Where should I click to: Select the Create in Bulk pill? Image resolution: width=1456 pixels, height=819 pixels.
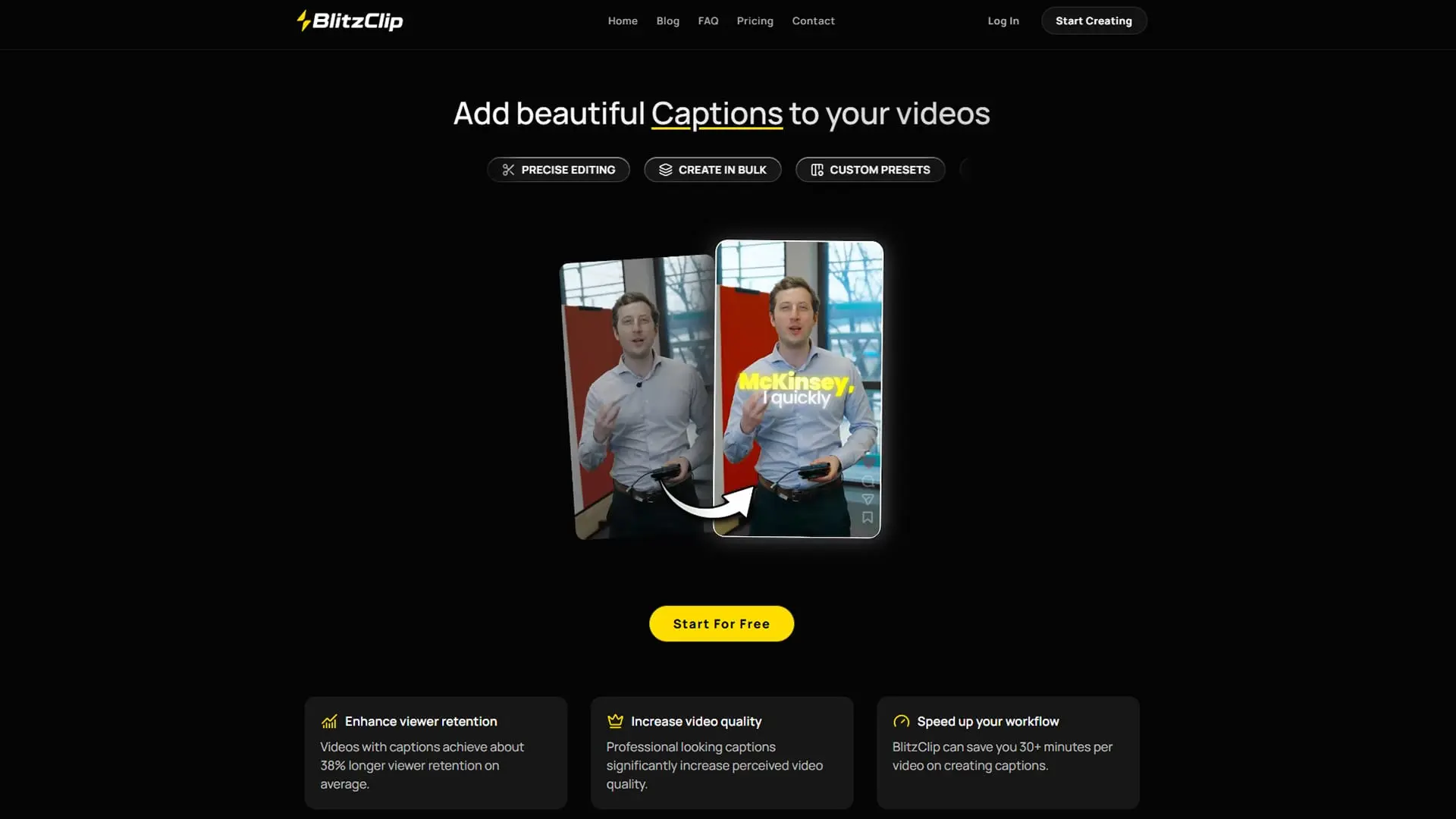(712, 170)
